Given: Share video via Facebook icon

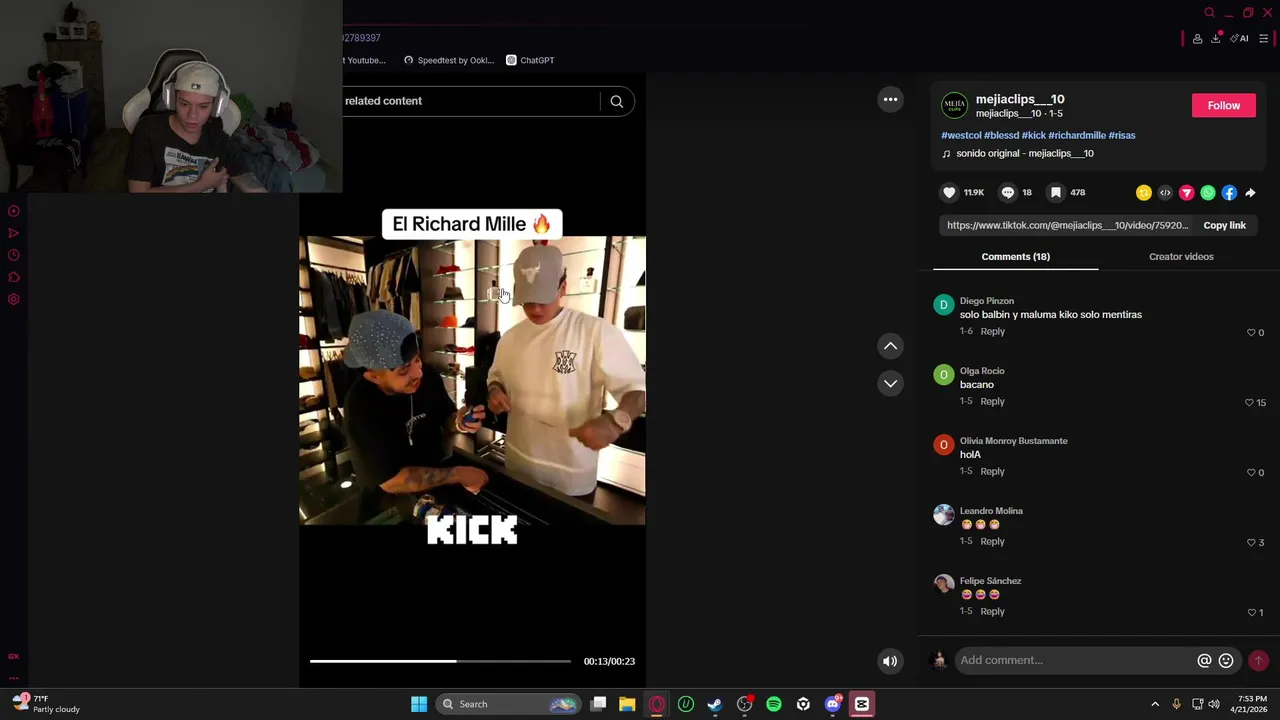Looking at the screenshot, I should (1229, 193).
